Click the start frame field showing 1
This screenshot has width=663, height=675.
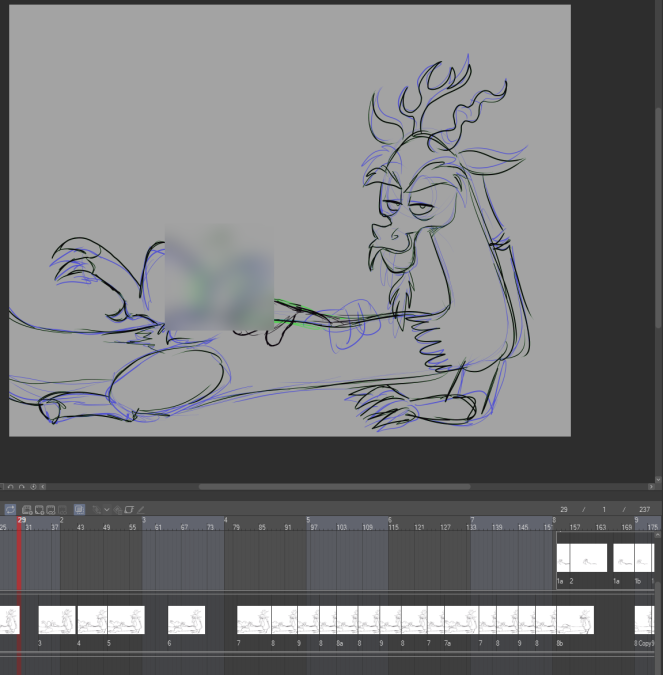click(x=604, y=510)
